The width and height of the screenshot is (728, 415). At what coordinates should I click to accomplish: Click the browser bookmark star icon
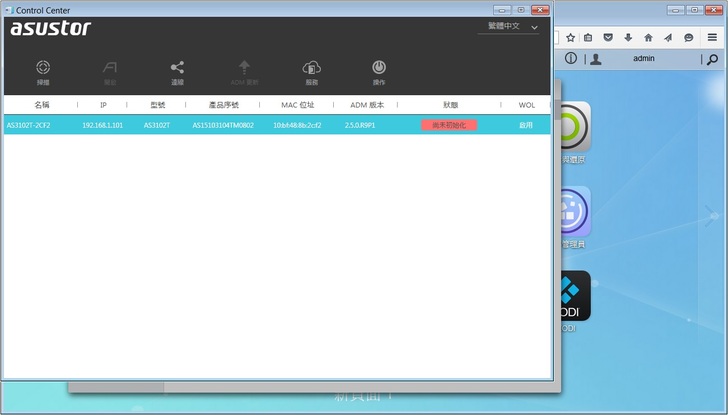coord(570,37)
